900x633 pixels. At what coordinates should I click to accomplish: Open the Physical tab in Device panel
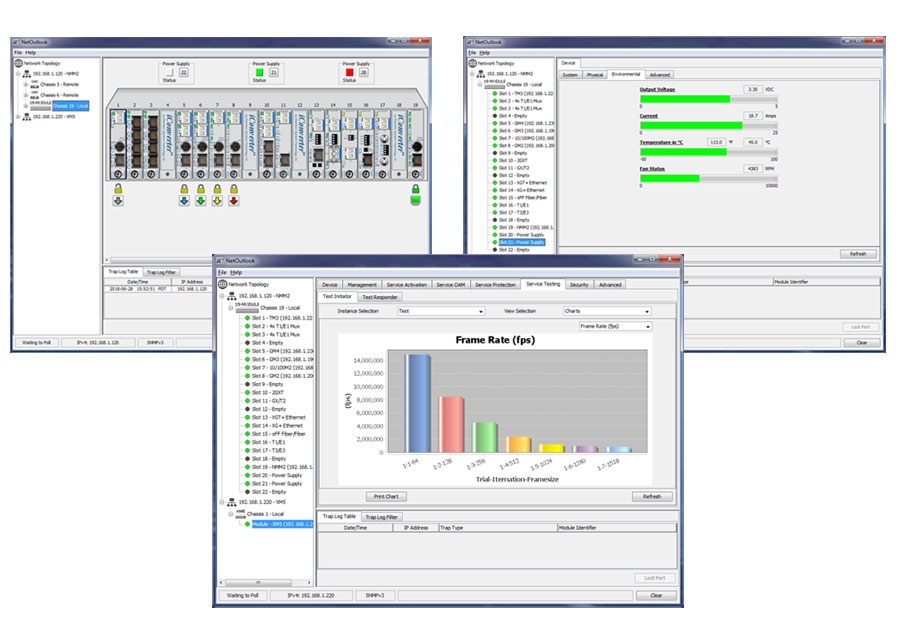595,74
